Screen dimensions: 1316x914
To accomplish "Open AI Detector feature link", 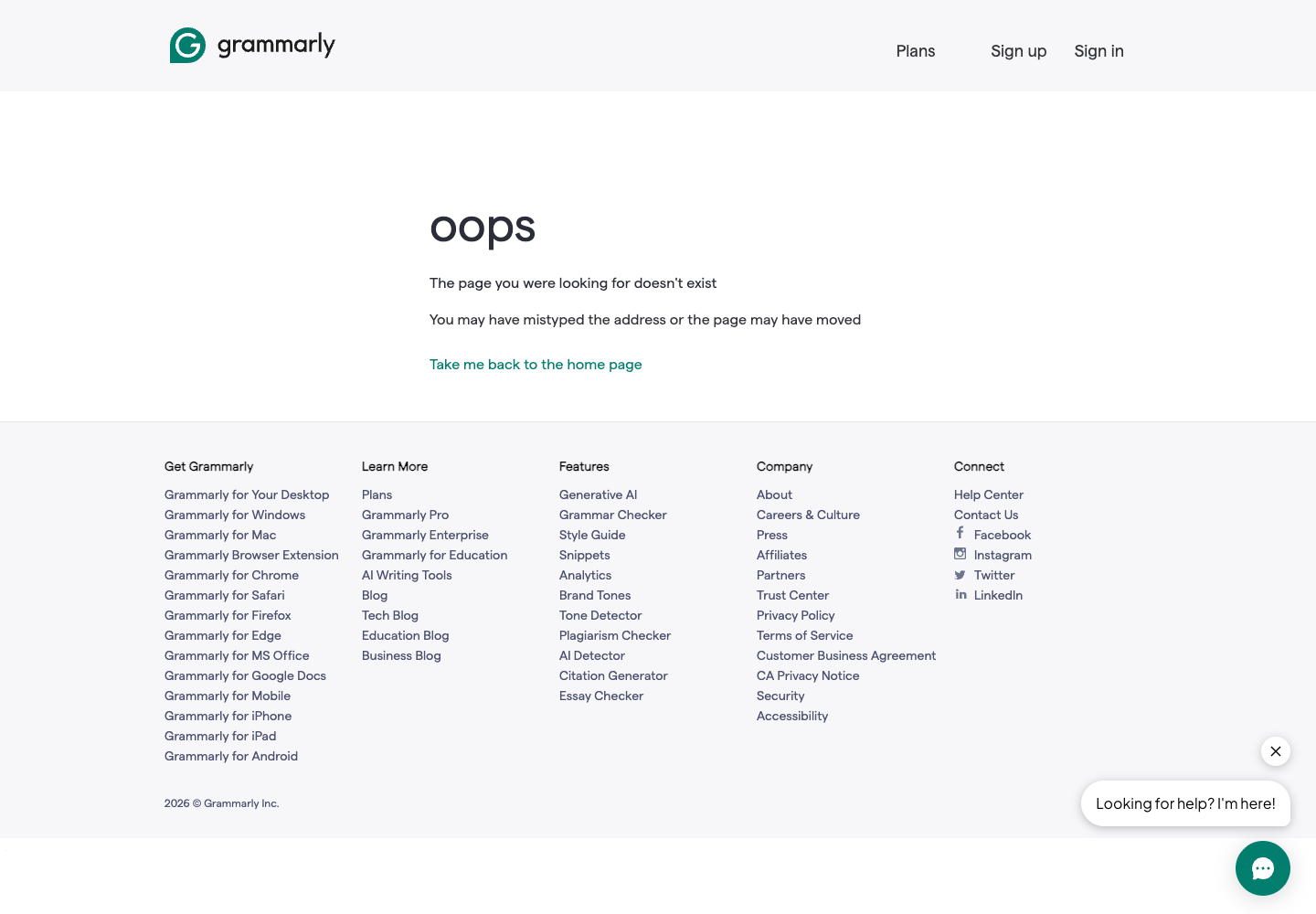I will pyautogui.click(x=592, y=655).
